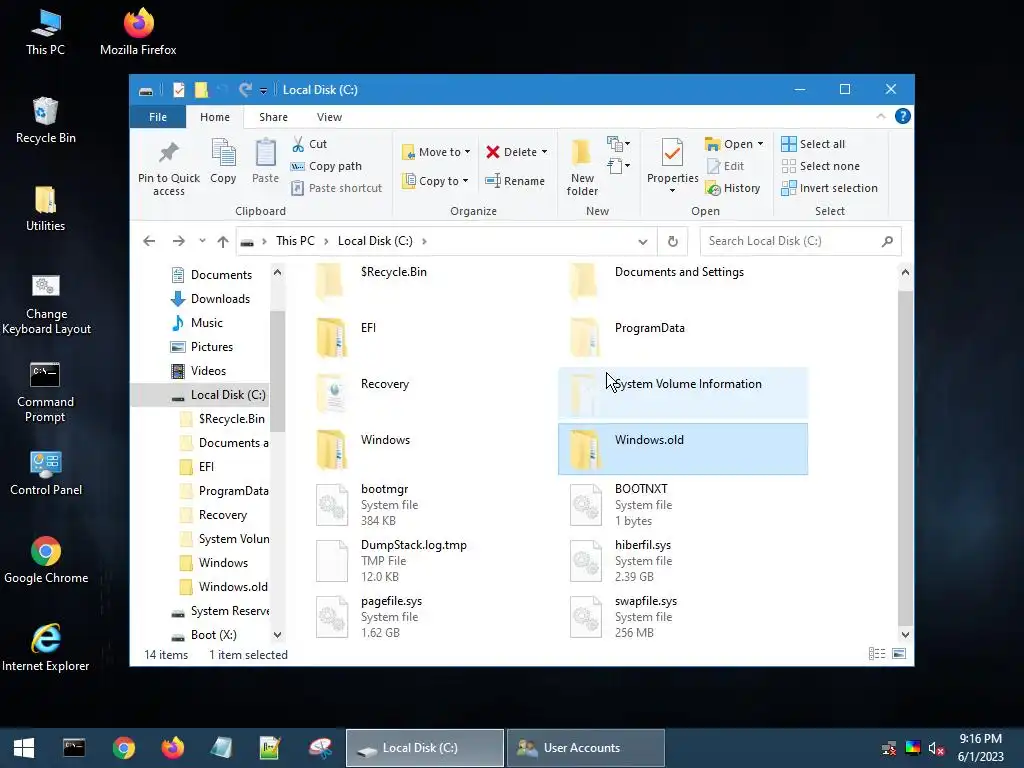
Task: Open the Windows Start button
Action: pyautogui.click(x=24, y=748)
